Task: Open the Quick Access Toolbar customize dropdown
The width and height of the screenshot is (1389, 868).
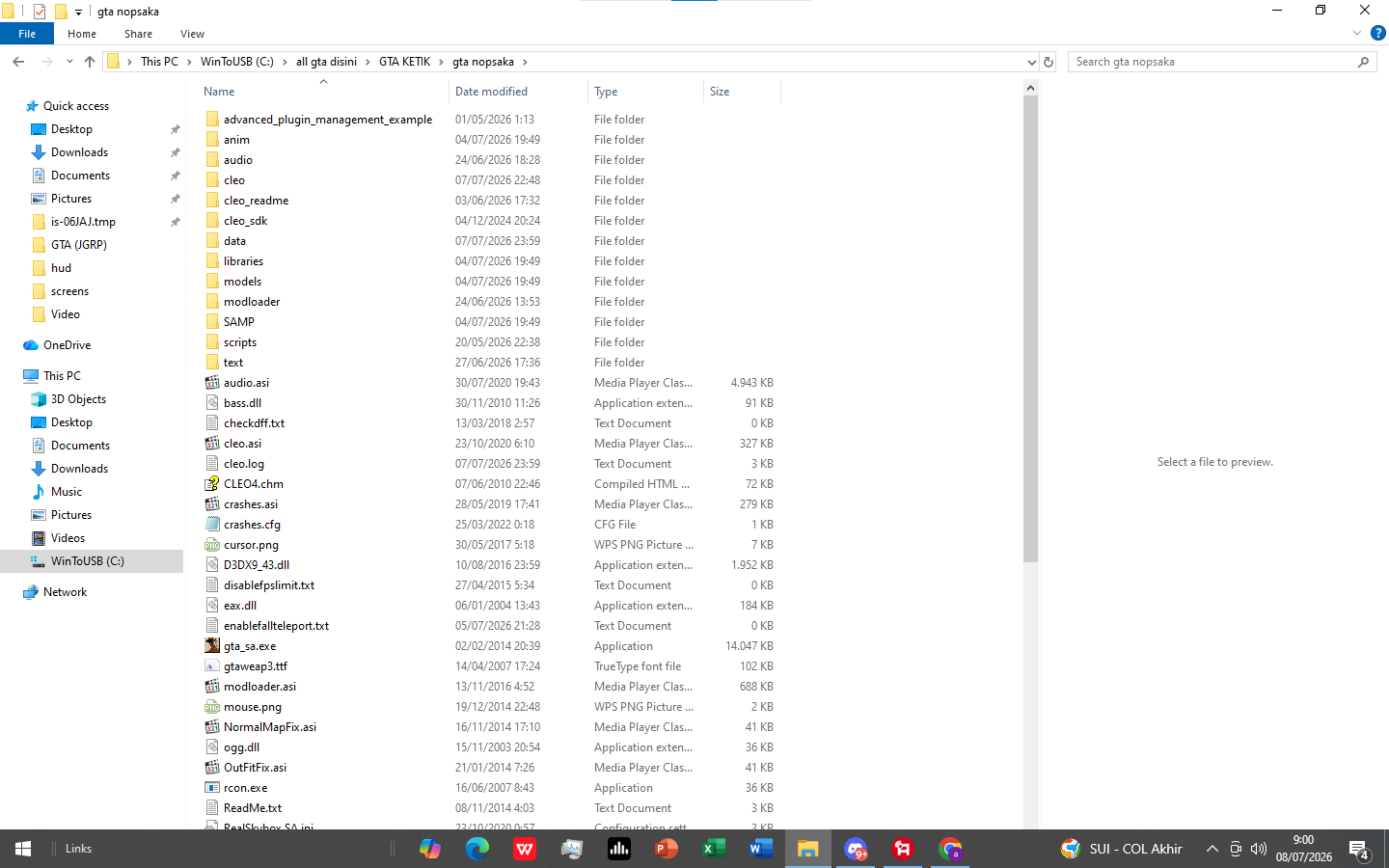Action: pos(79,12)
